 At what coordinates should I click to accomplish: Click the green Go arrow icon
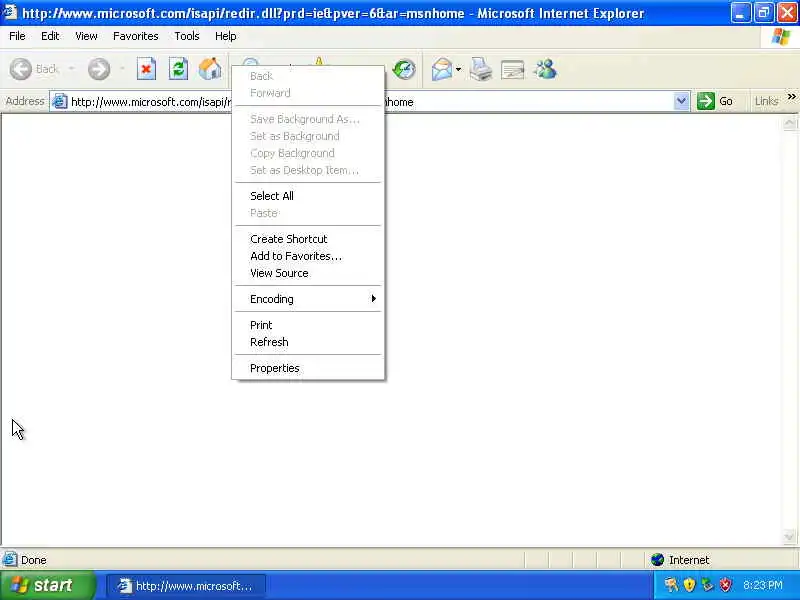tap(706, 101)
